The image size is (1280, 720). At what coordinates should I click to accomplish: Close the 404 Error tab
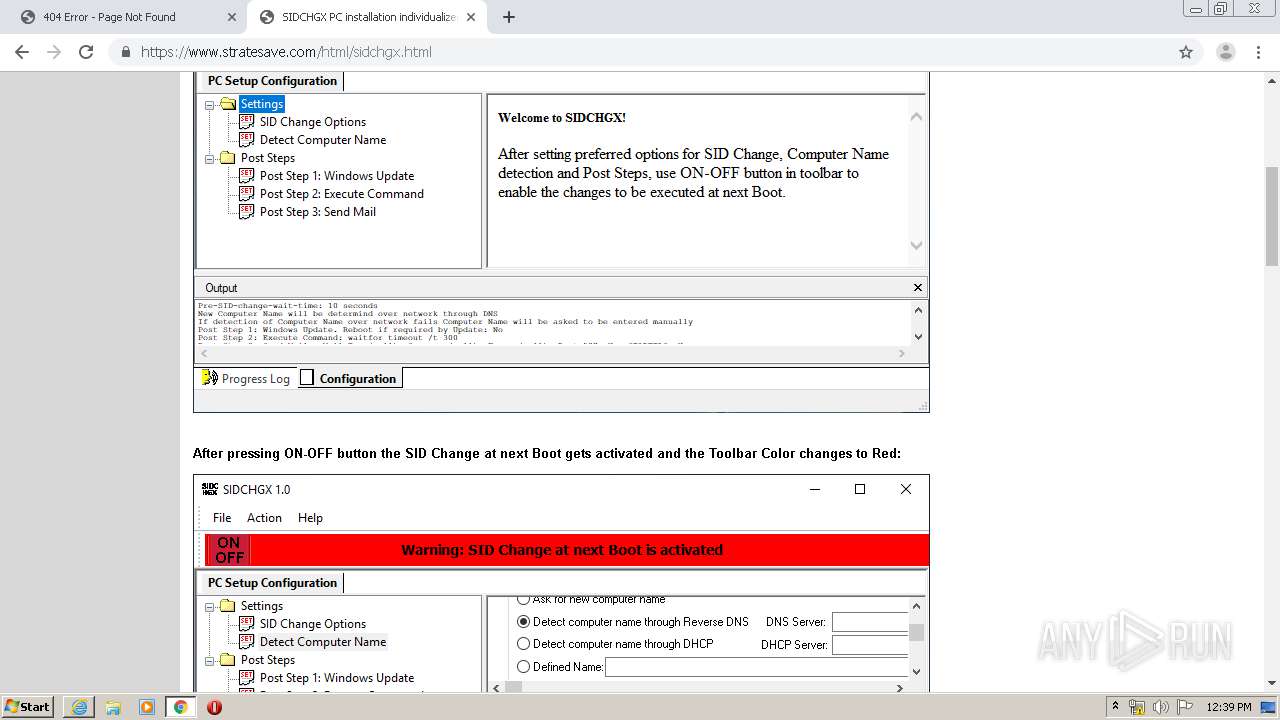(231, 17)
